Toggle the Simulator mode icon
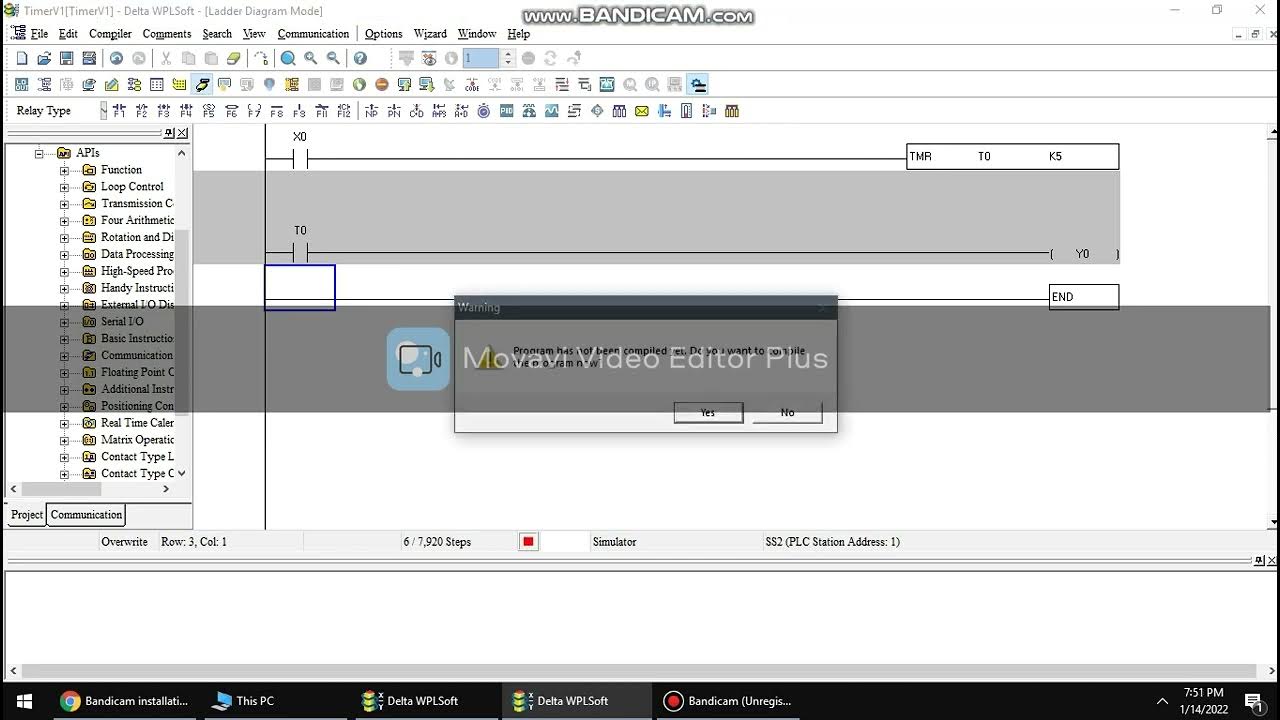Viewport: 1280px width, 720px height. click(699, 85)
